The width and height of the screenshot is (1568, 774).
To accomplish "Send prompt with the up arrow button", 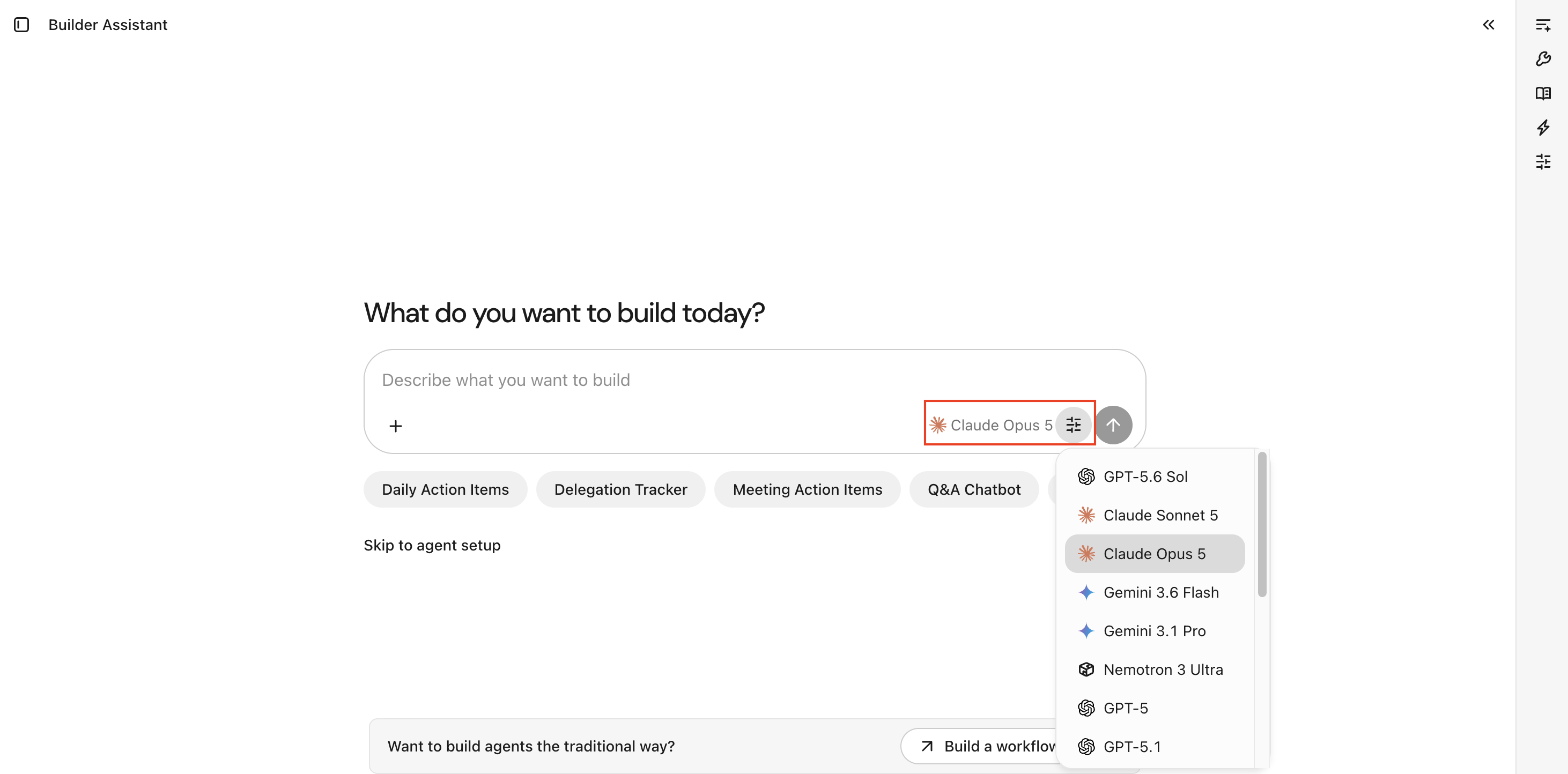I will point(1113,425).
